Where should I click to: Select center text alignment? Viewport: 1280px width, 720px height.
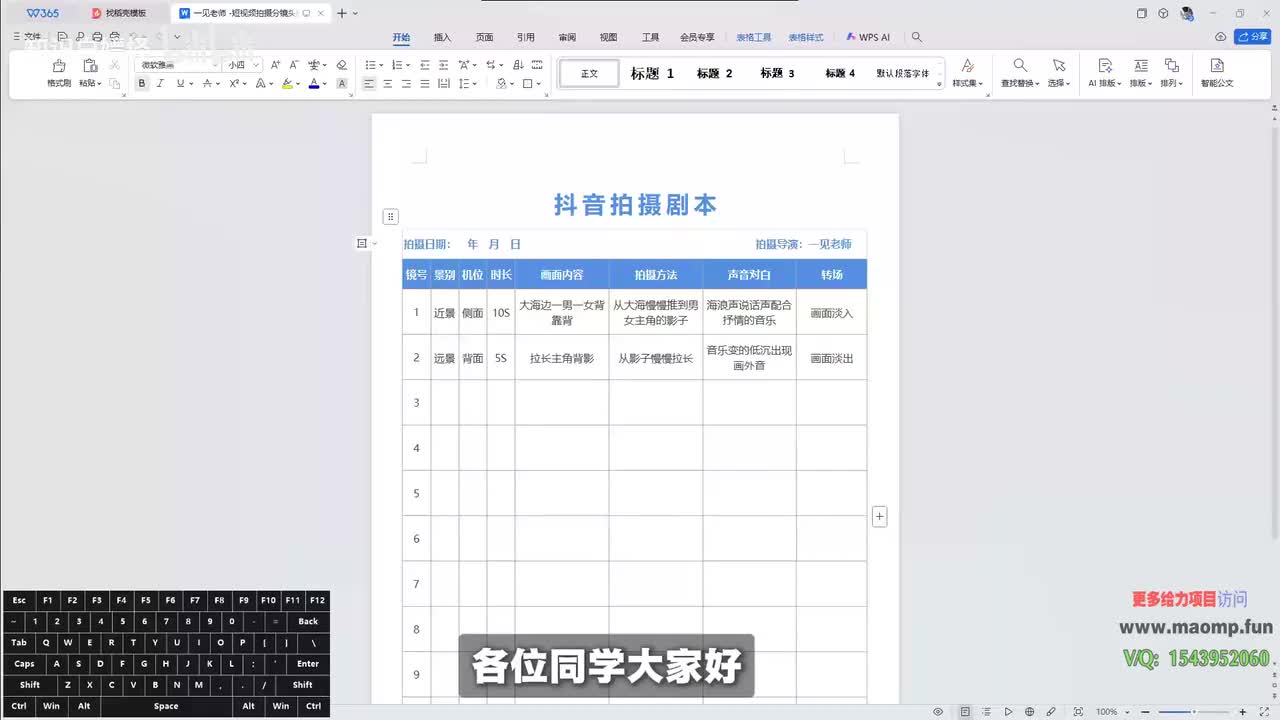pyautogui.click(x=388, y=84)
